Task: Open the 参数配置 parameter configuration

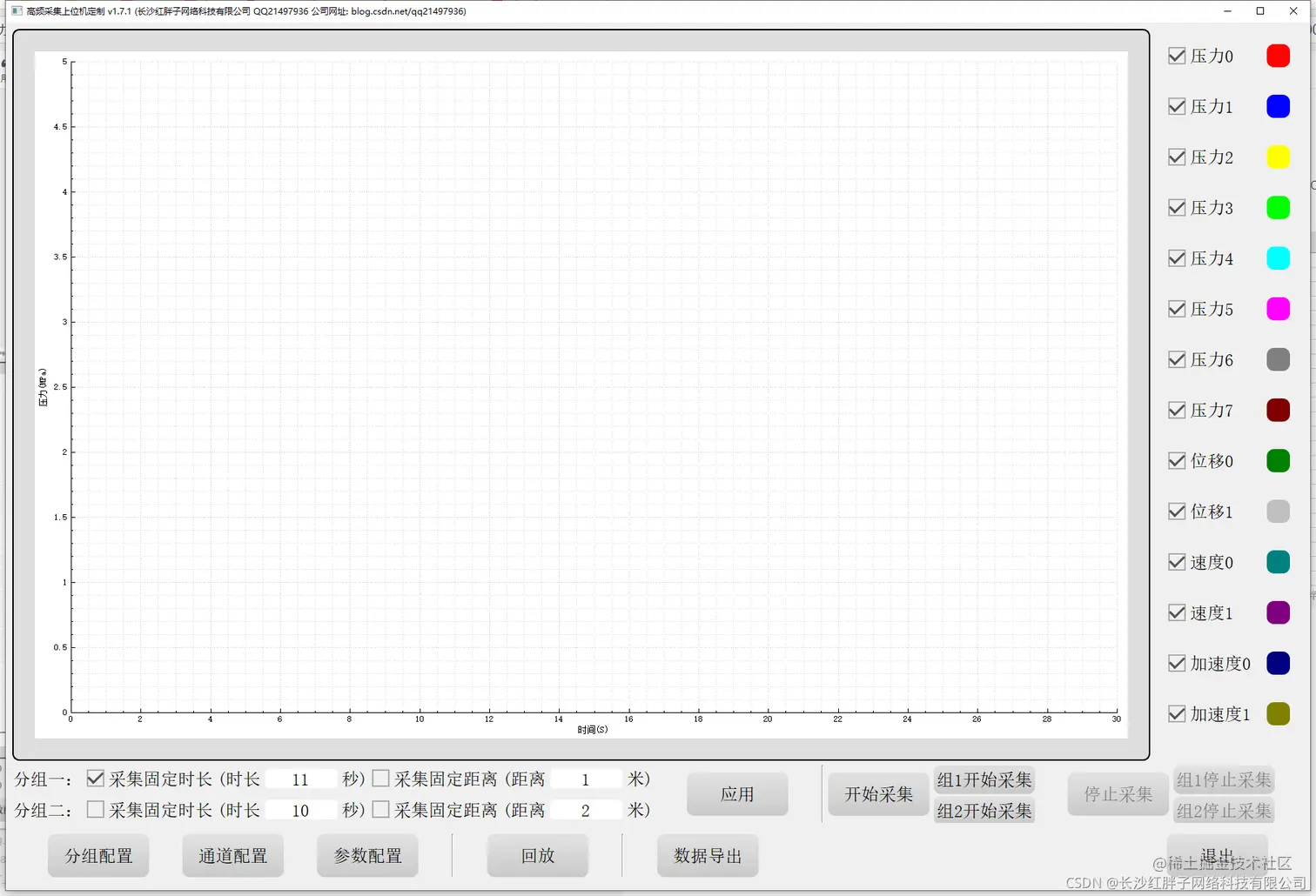Action: tap(367, 855)
